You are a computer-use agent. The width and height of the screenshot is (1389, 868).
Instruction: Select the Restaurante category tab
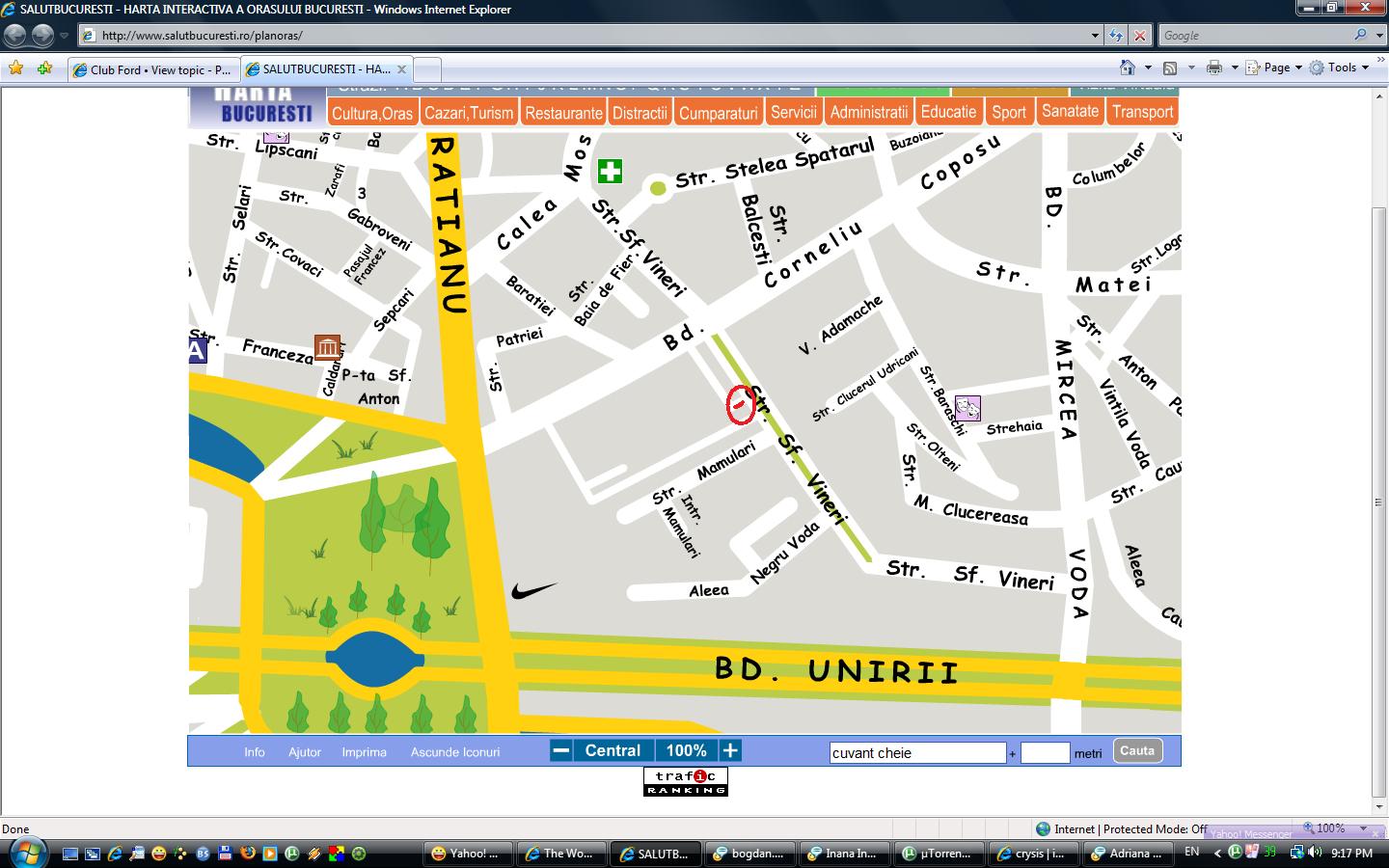click(x=563, y=113)
